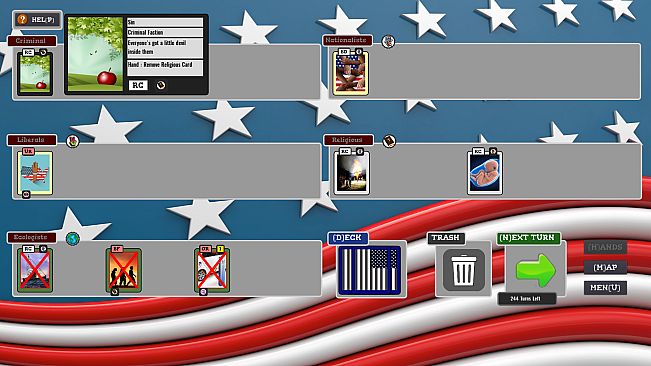The image size is (651, 366).
Task: Click the RC tag on the fetus card
Action: coord(478,151)
